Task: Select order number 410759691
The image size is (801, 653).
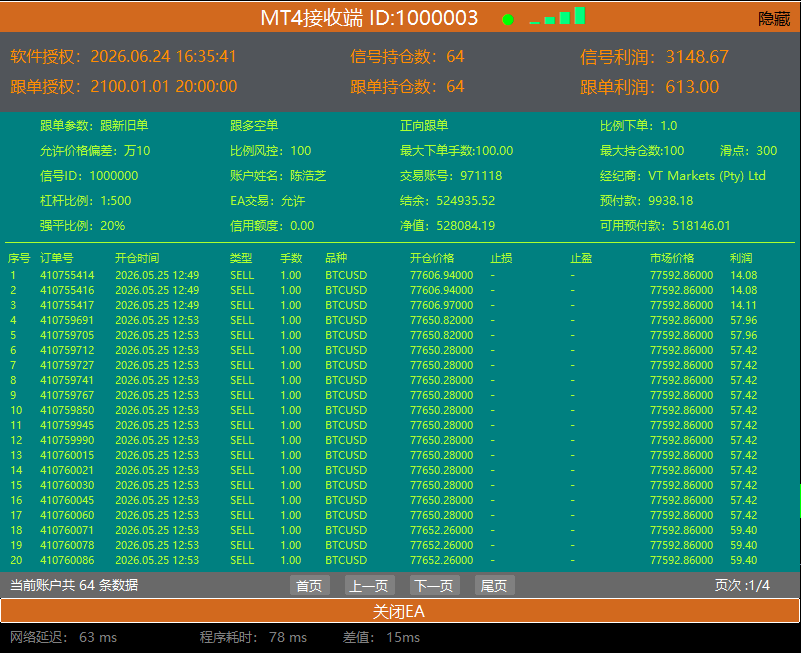Action: tap(67, 320)
